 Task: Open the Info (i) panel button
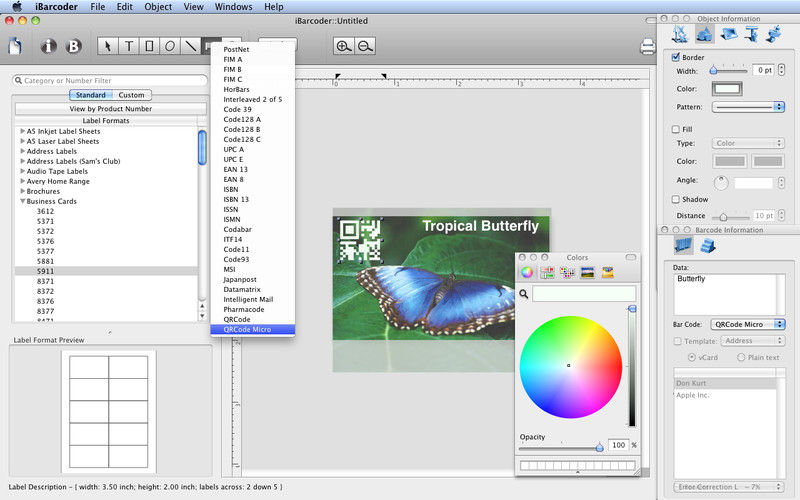pos(48,46)
